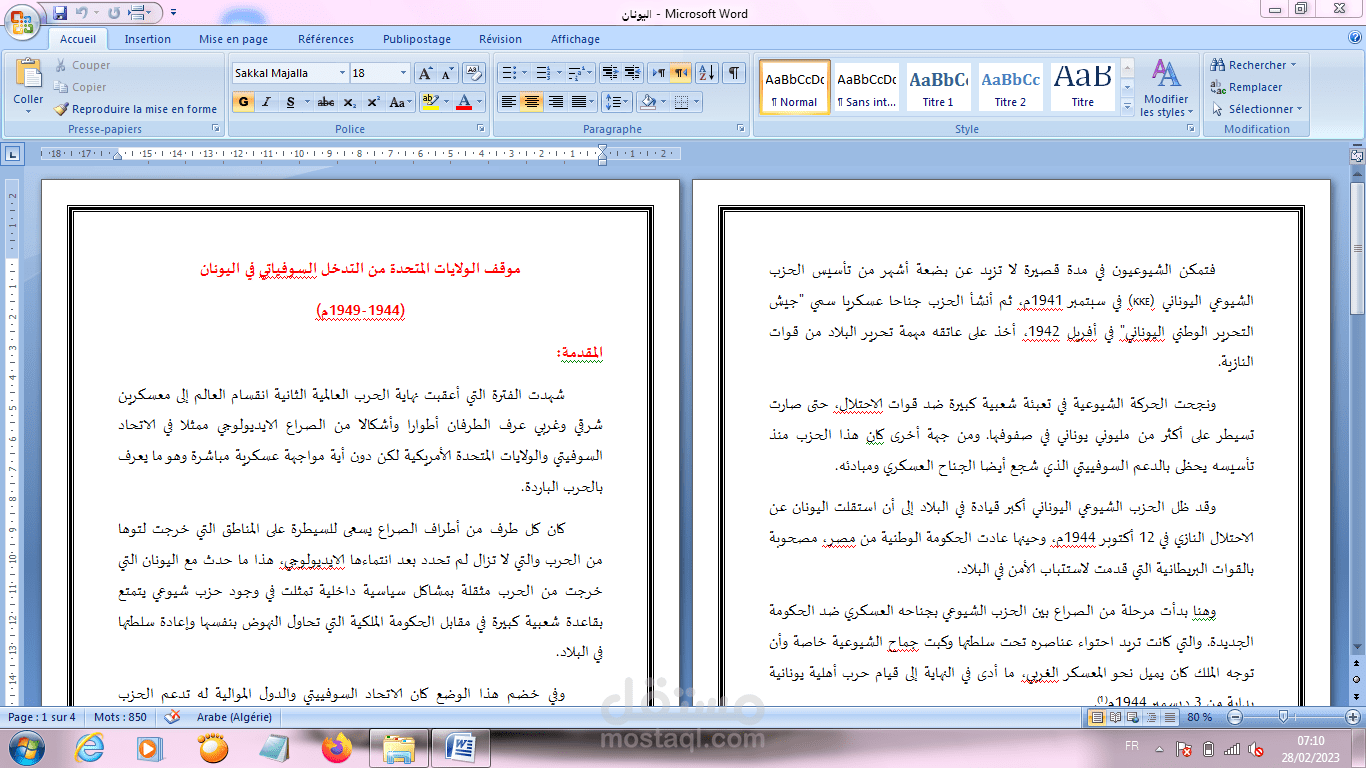Toggle center alignment
1366x768 pixels.
tap(532, 102)
